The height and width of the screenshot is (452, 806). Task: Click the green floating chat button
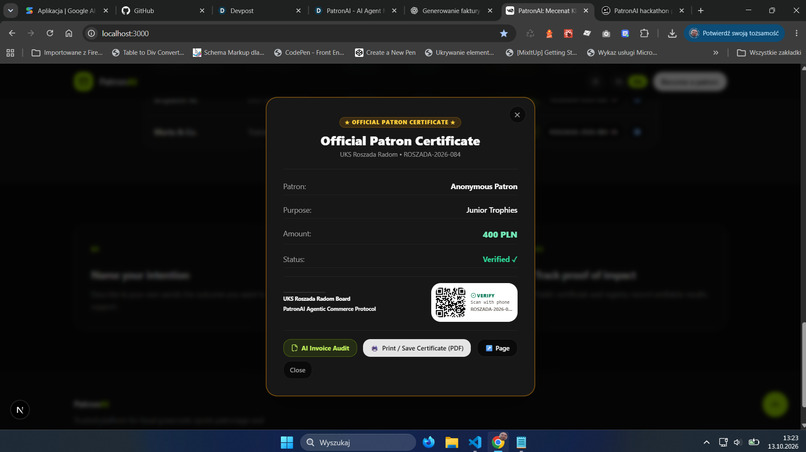pos(775,405)
